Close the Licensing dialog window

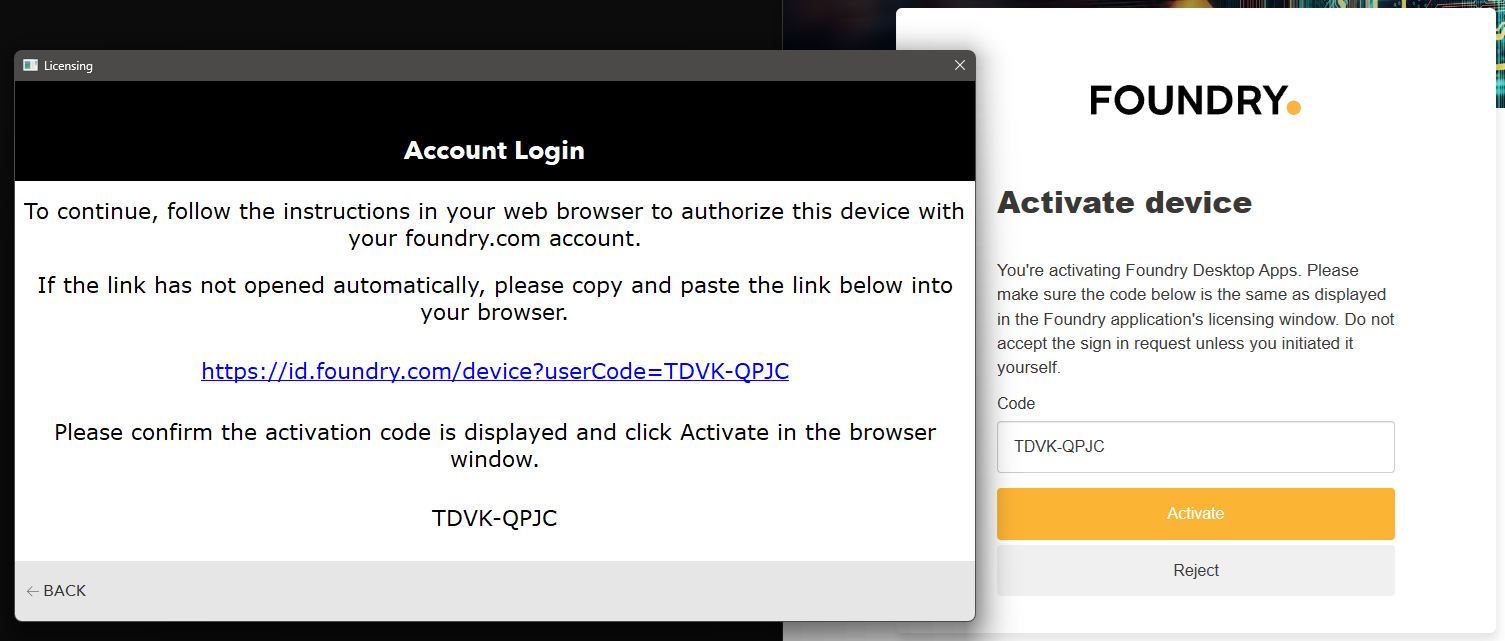(x=960, y=65)
